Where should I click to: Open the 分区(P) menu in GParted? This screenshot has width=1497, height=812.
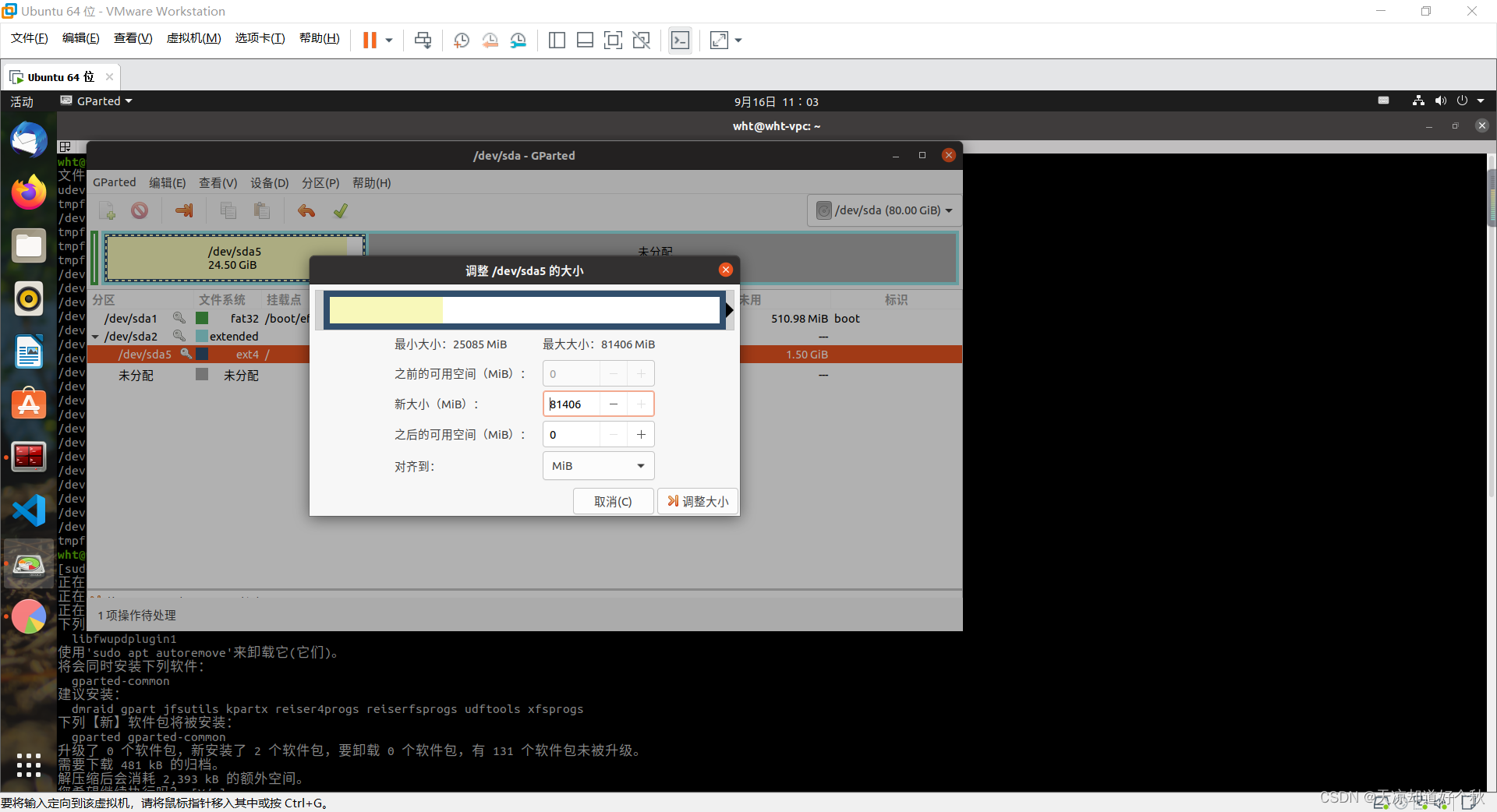(320, 182)
